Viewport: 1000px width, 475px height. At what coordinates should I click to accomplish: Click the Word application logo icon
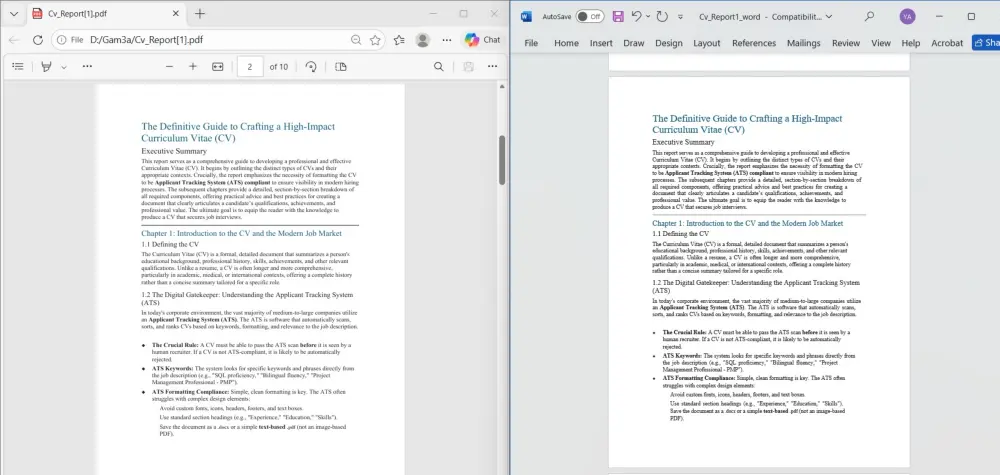click(526, 17)
